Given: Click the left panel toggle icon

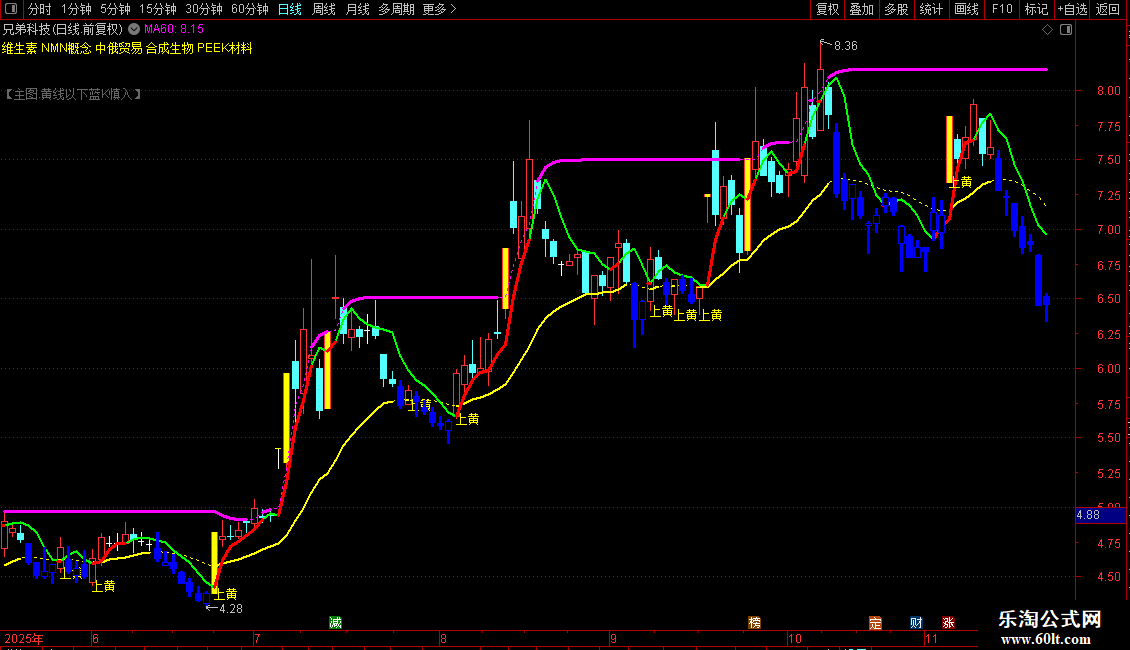Looking at the screenshot, I should tap(11, 9).
